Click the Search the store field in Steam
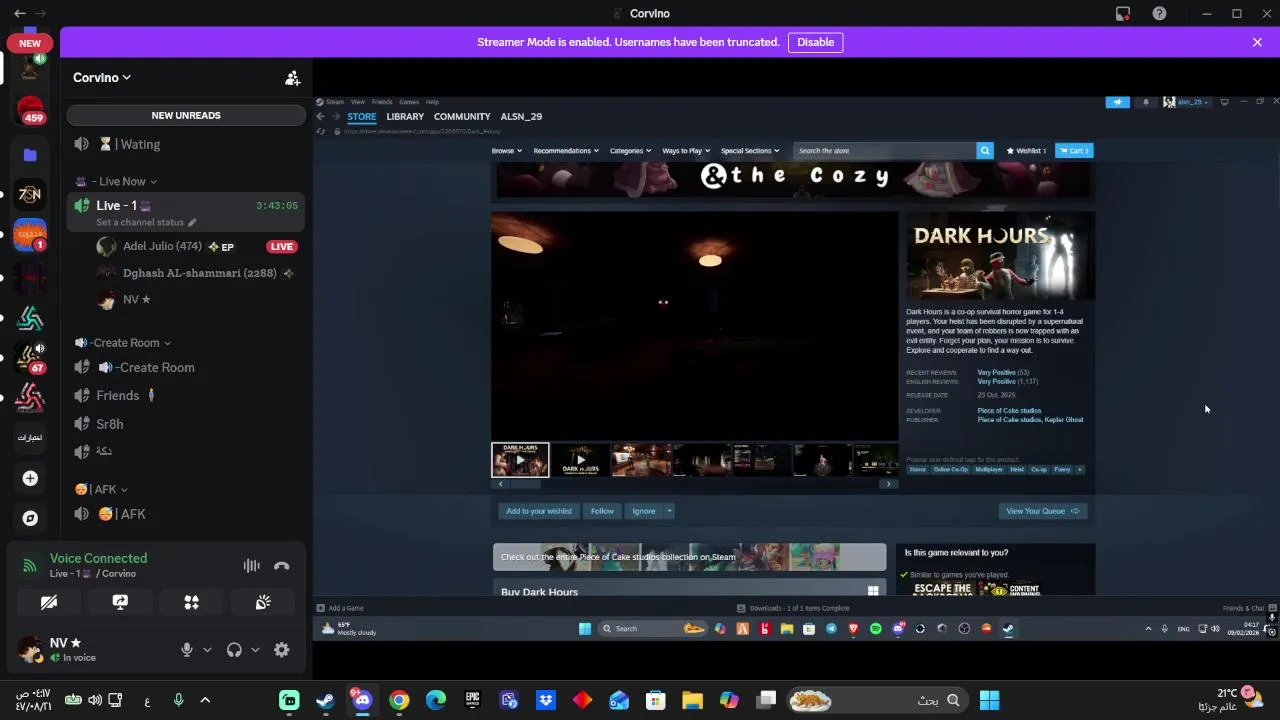1280x720 pixels. (885, 150)
